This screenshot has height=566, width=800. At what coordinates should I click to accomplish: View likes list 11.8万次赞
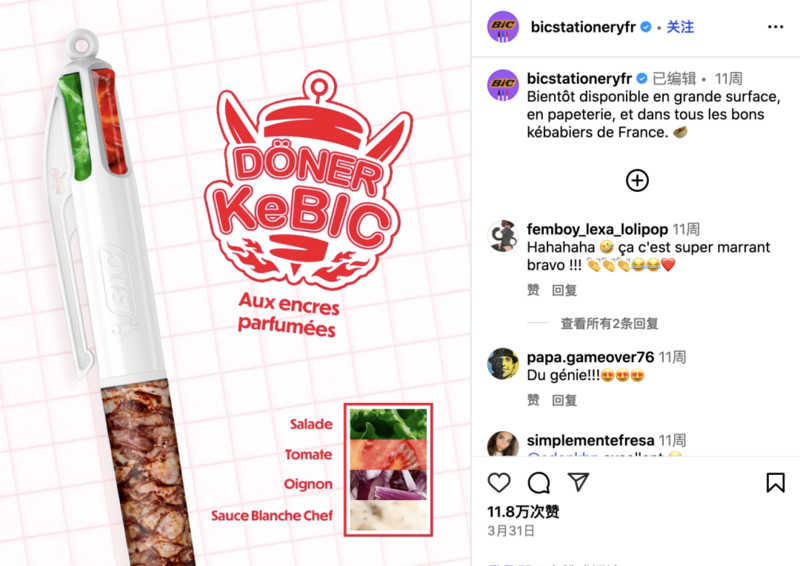pyautogui.click(x=523, y=511)
